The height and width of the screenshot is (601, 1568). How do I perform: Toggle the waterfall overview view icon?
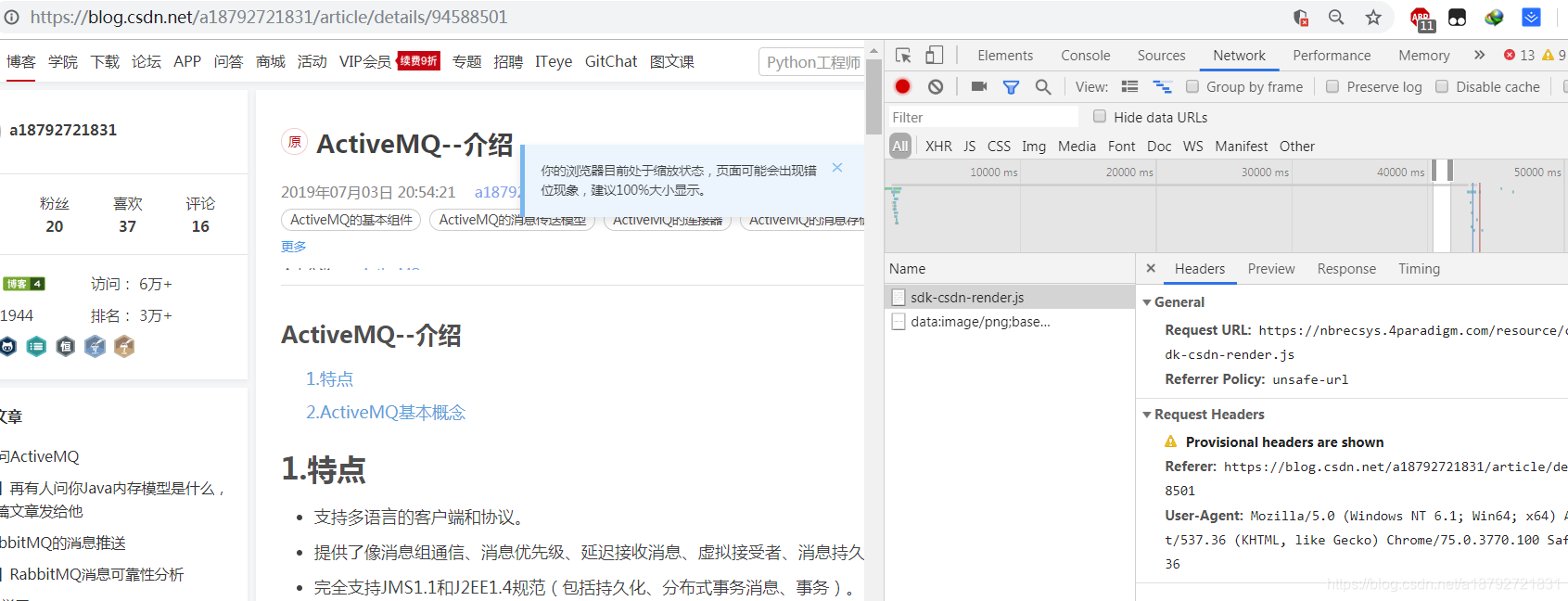[1162, 86]
